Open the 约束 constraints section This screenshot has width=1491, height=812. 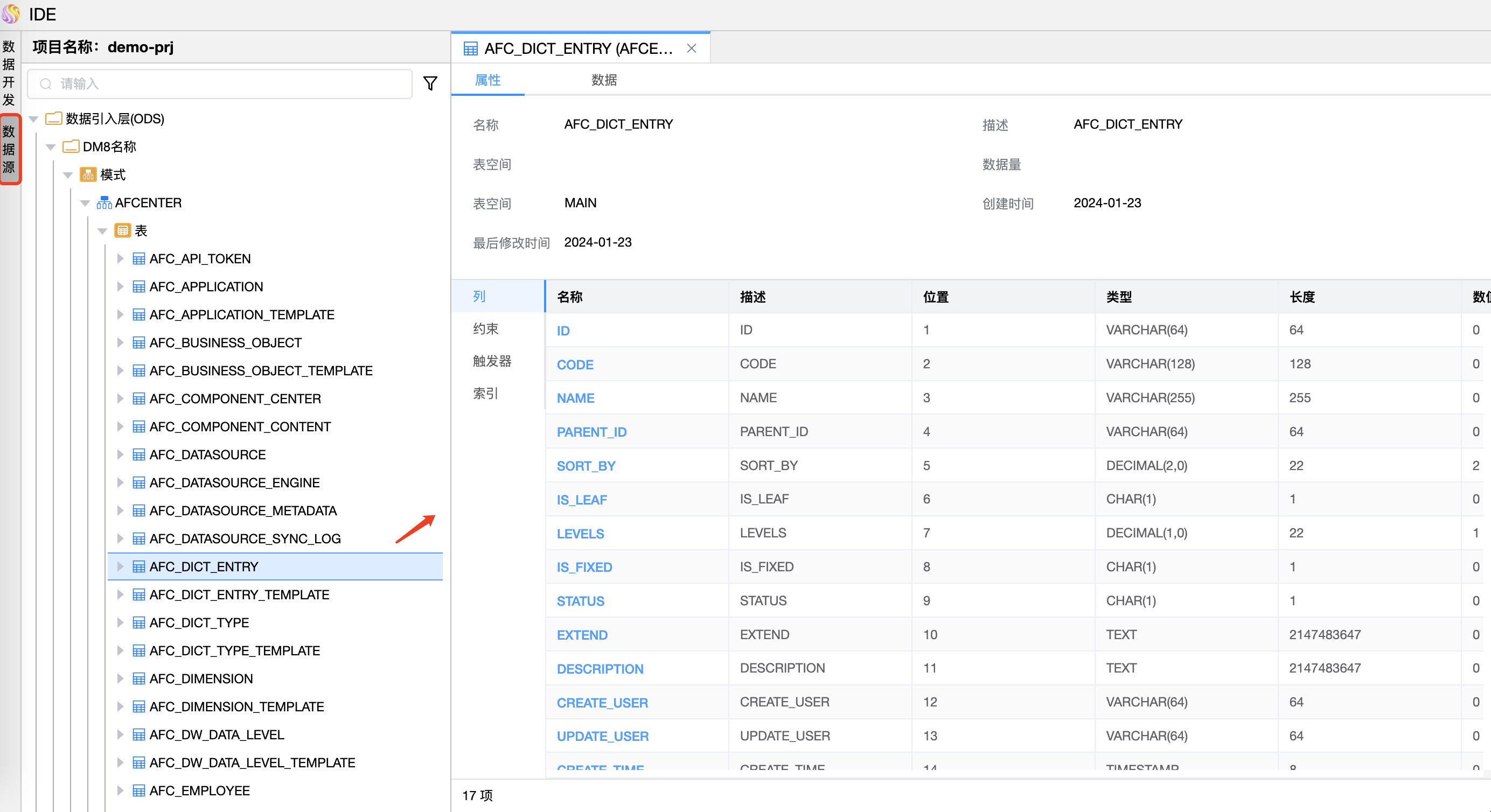point(485,329)
